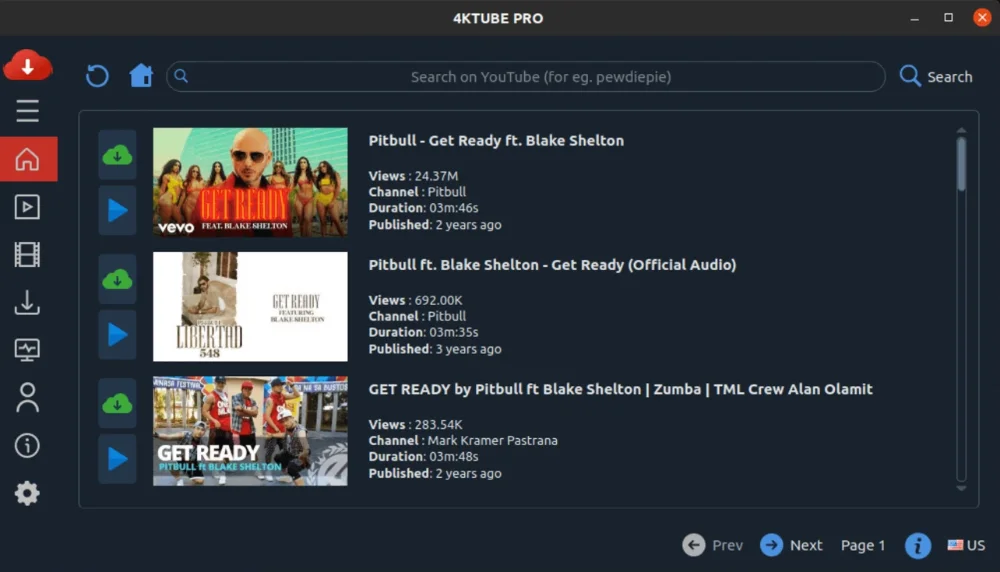Image resolution: width=1000 pixels, height=572 pixels.
Task: Click the scrollbar up arrow
Action: click(x=961, y=130)
